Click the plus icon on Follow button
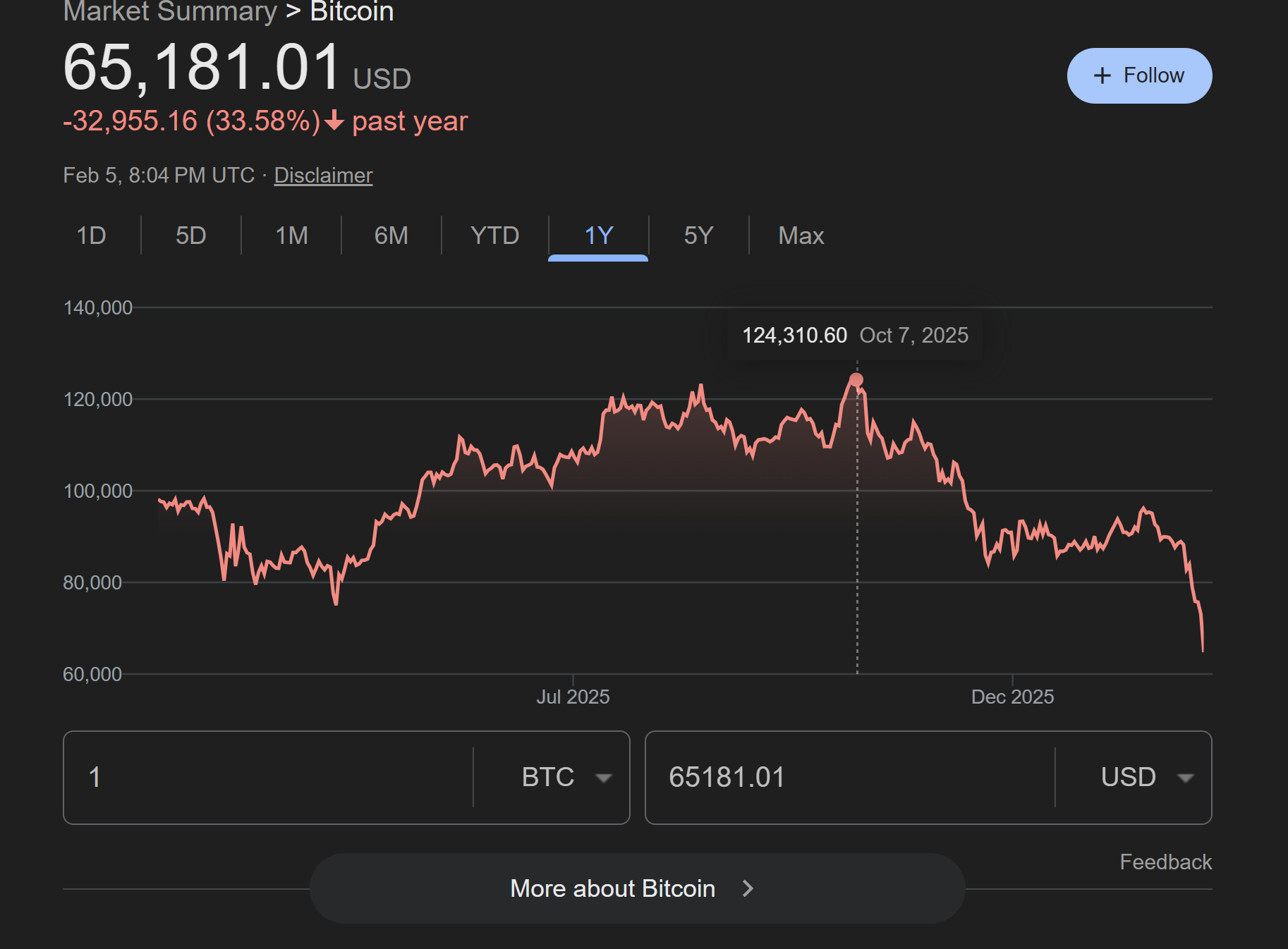The height and width of the screenshot is (949, 1288). (1102, 76)
